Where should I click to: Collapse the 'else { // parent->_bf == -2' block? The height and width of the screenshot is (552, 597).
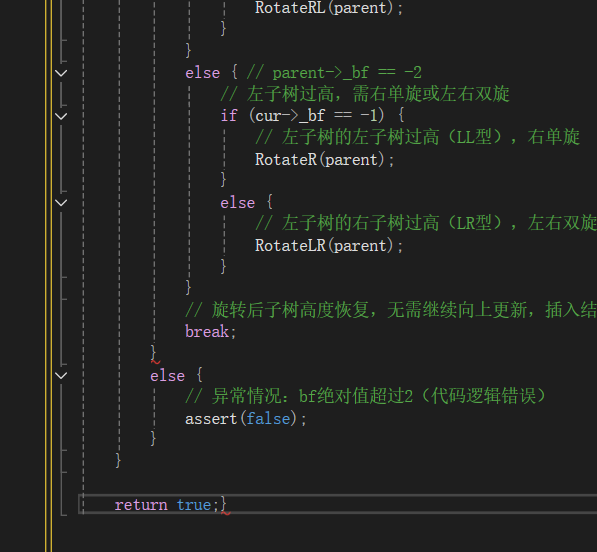[x=61, y=73]
